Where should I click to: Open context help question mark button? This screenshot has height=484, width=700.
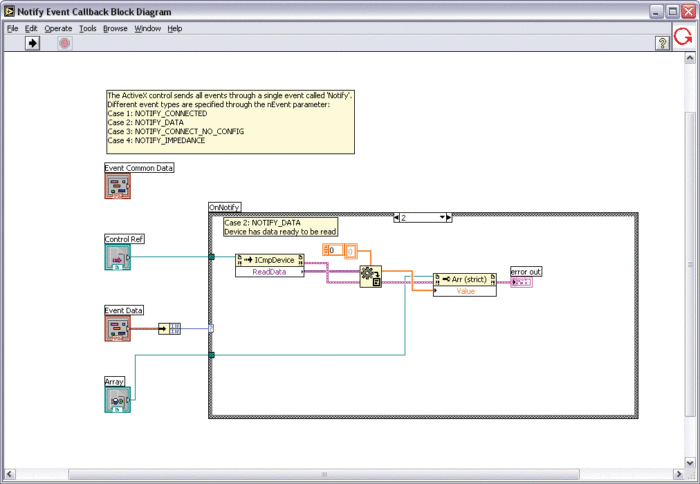pos(662,43)
